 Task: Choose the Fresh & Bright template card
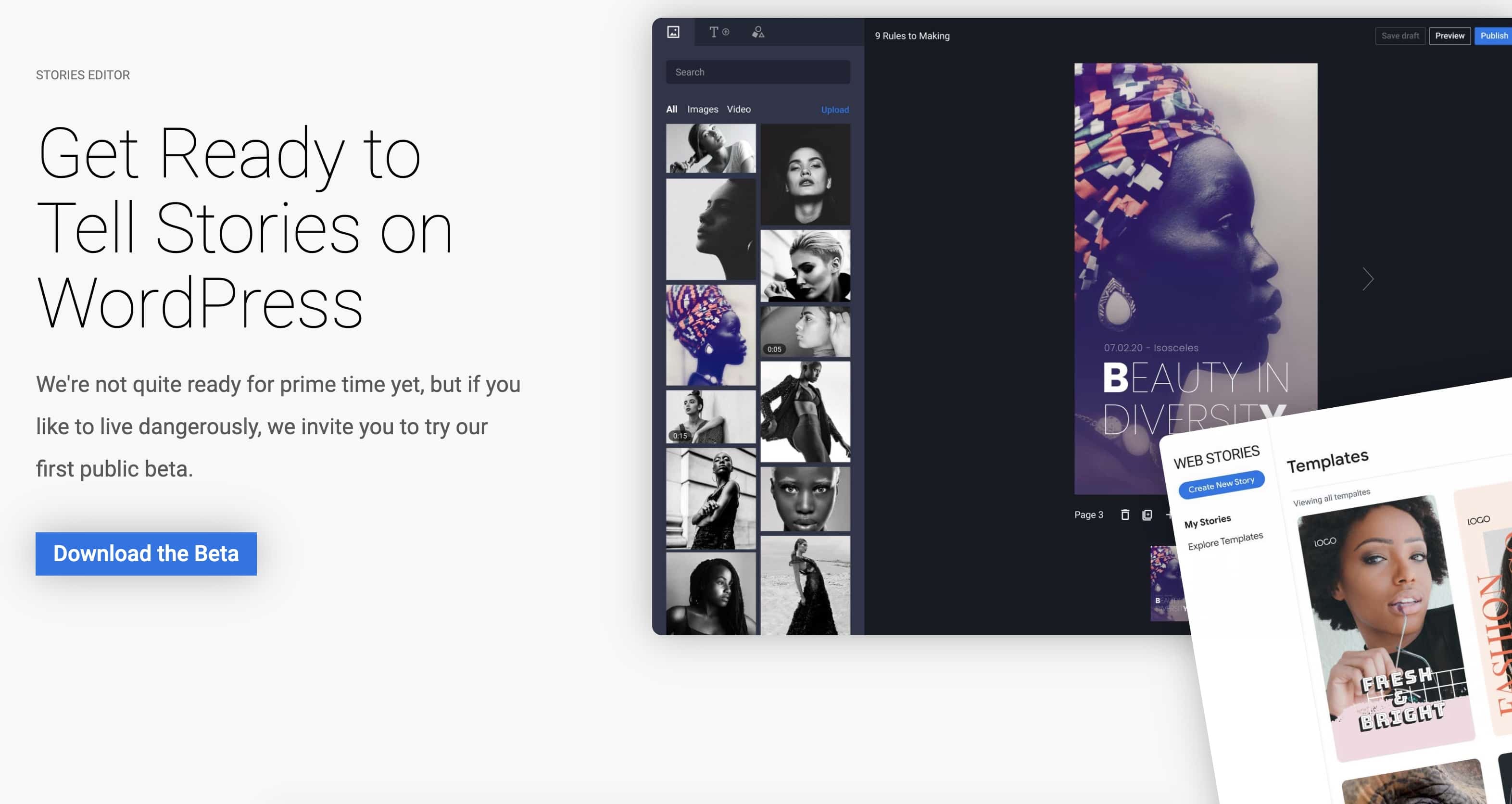[1385, 628]
